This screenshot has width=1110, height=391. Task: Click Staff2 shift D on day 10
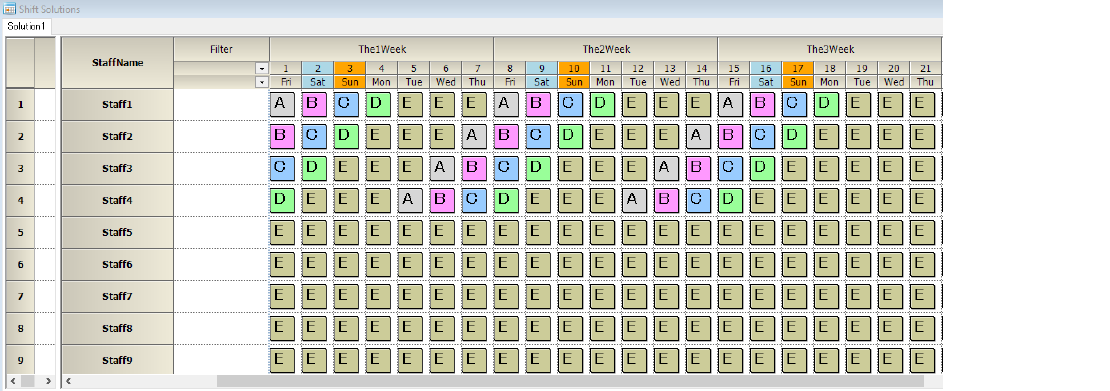click(571, 136)
